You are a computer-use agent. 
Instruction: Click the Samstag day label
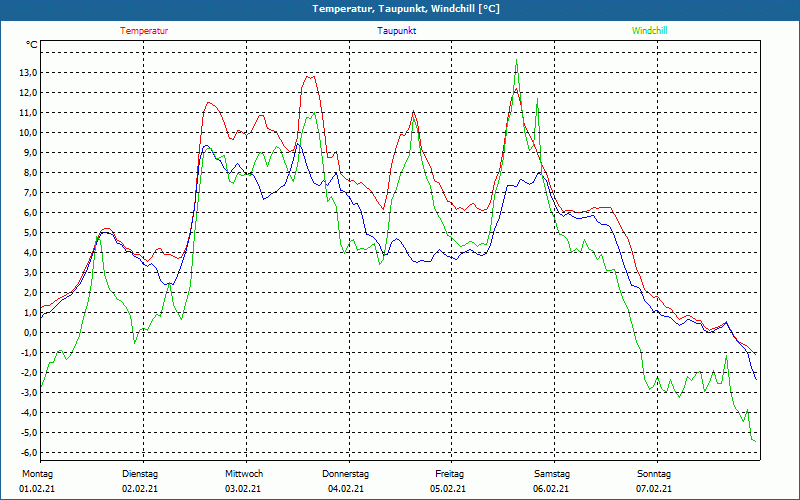[x=552, y=474]
